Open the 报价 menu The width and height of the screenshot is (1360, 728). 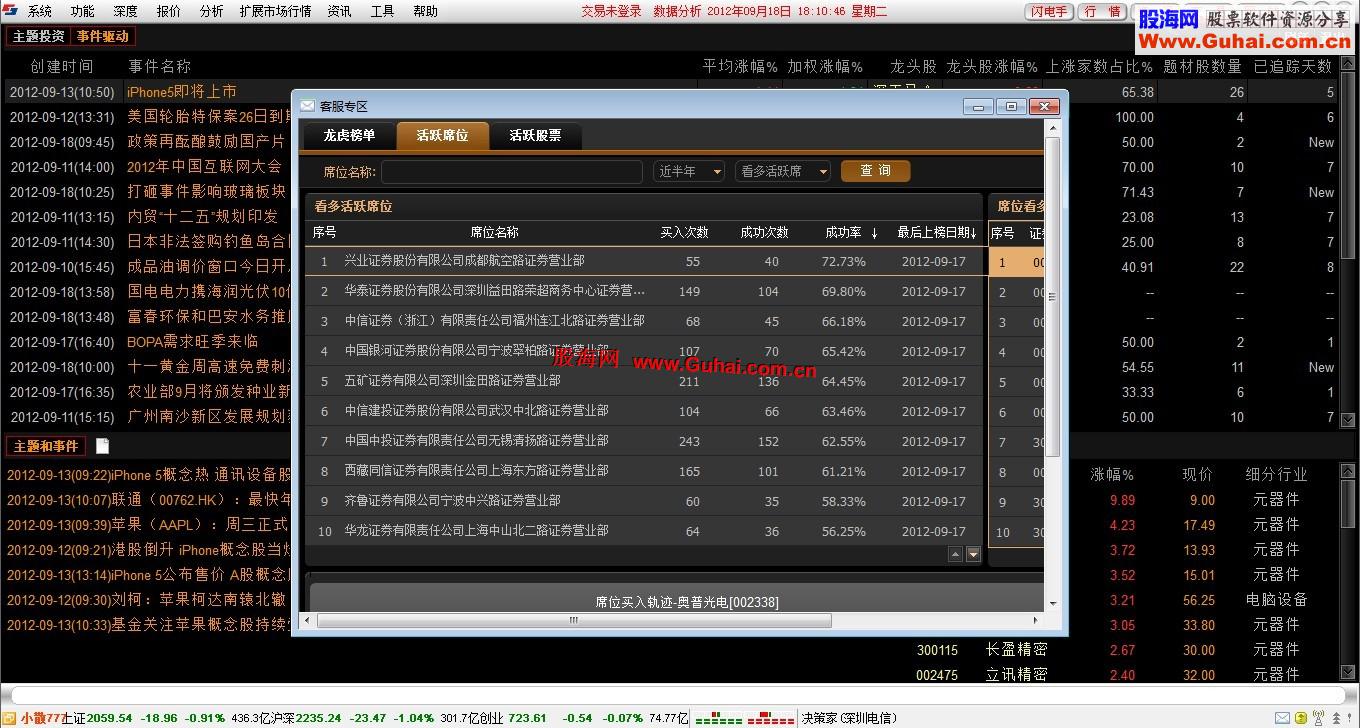click(168, 12)
